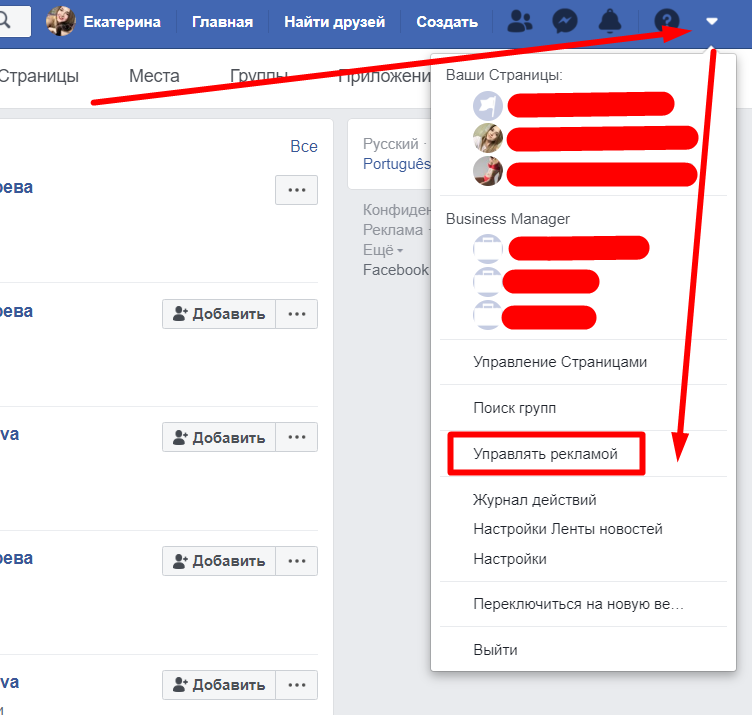Go to Екатерина profile link
The height and width of the screenshot is (715, 752).
point(122,22)
